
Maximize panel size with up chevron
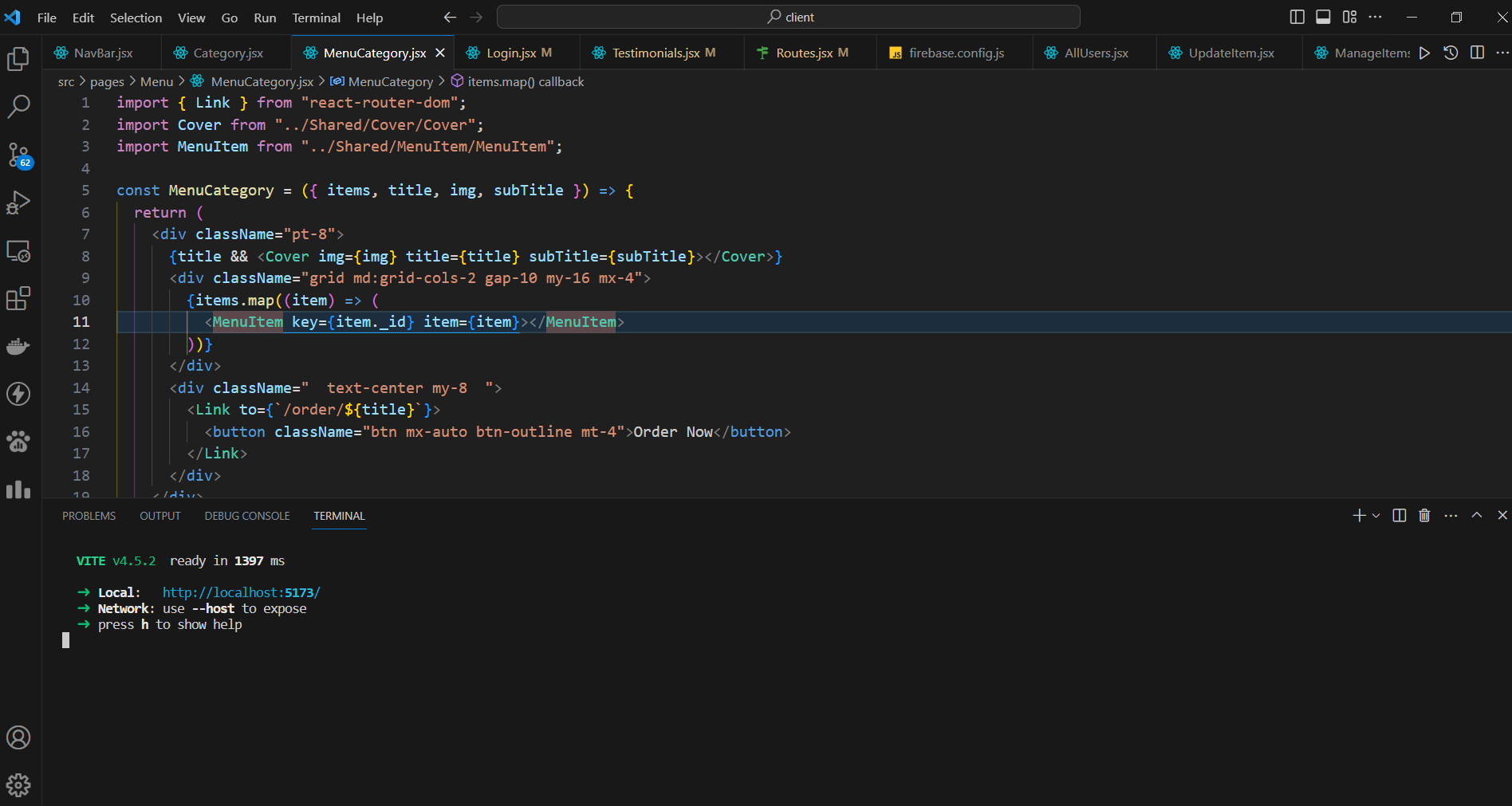pyautogui.click(x=1477, y=516)
